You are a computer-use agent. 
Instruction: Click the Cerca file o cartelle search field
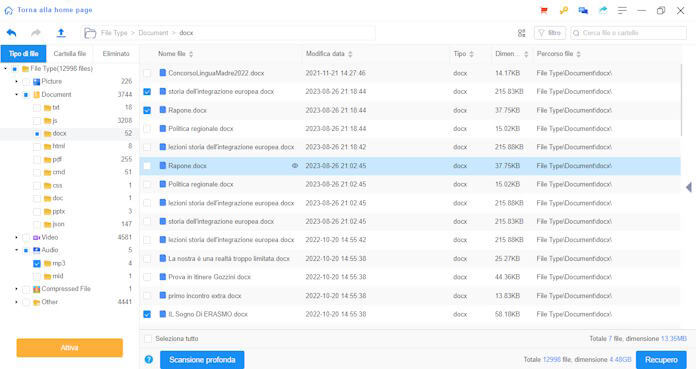coord(629,33)
